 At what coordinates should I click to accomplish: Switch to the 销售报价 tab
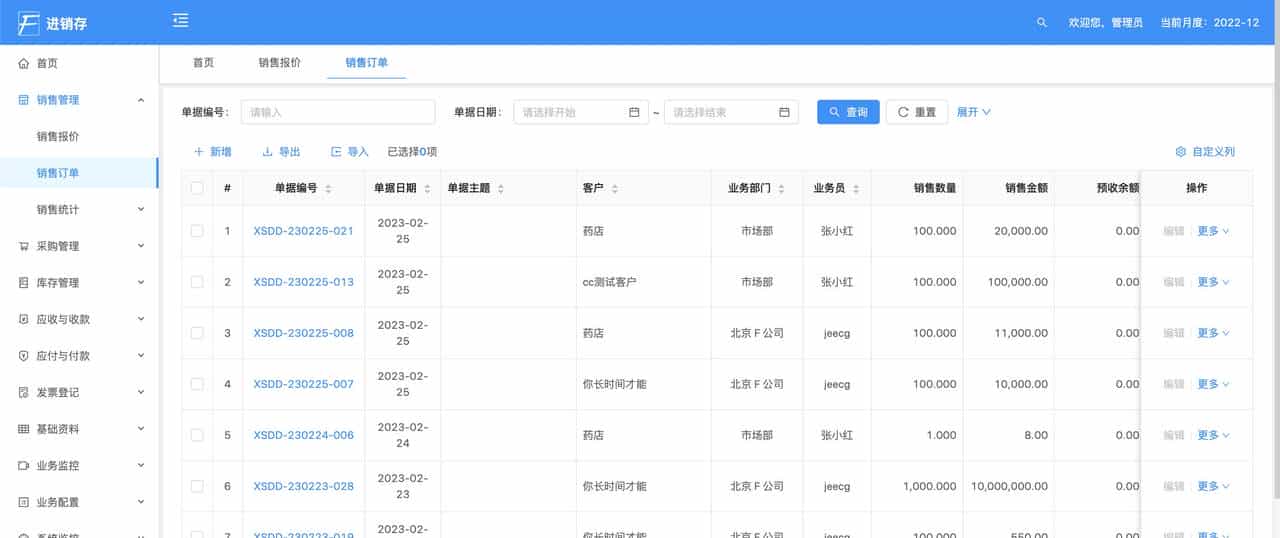pos(280,62)
